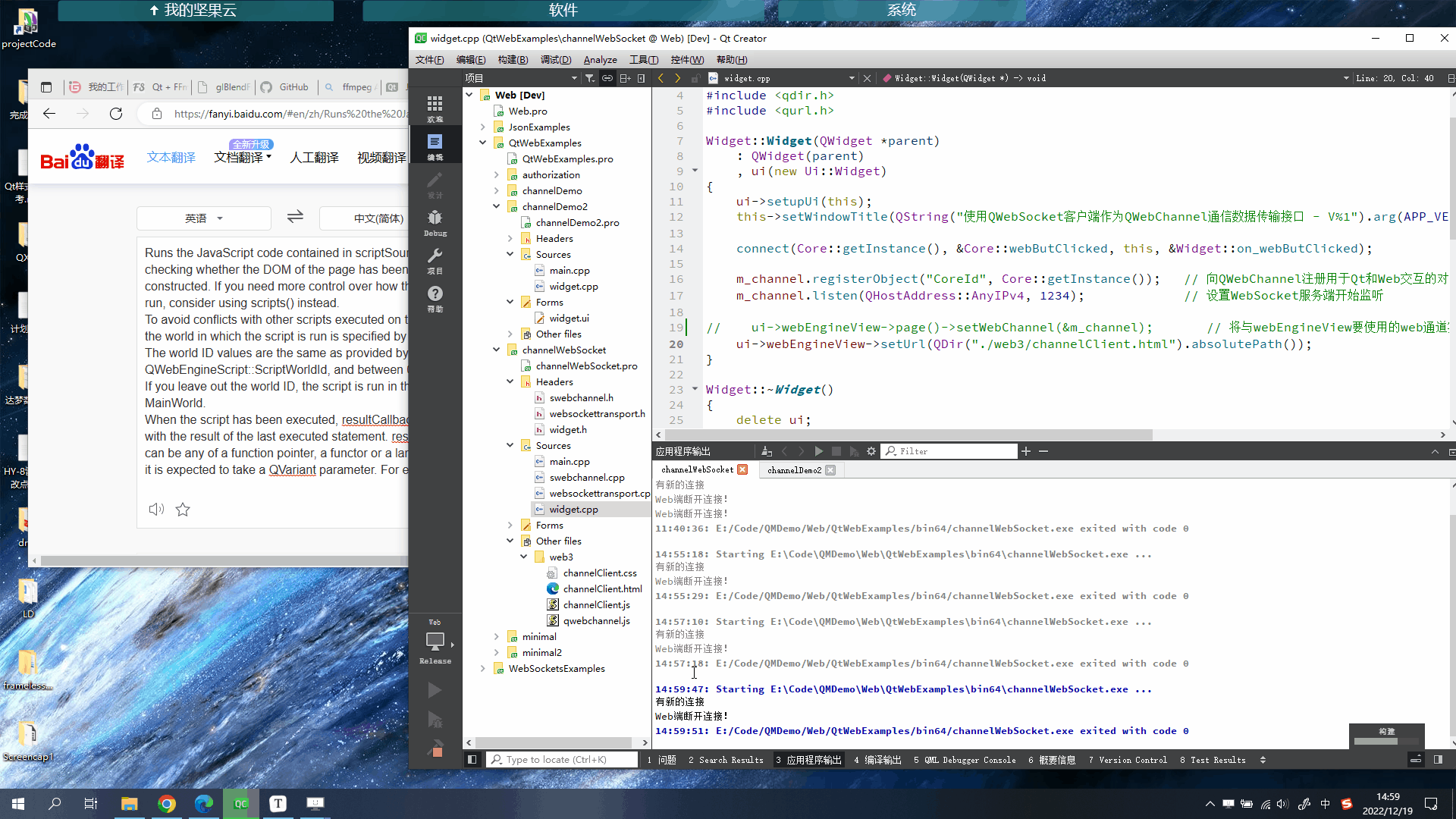The width and height of the screenshot is (1456, 819).
Task: Filter the project tree with the funnel icon
Action: [590, 78]
